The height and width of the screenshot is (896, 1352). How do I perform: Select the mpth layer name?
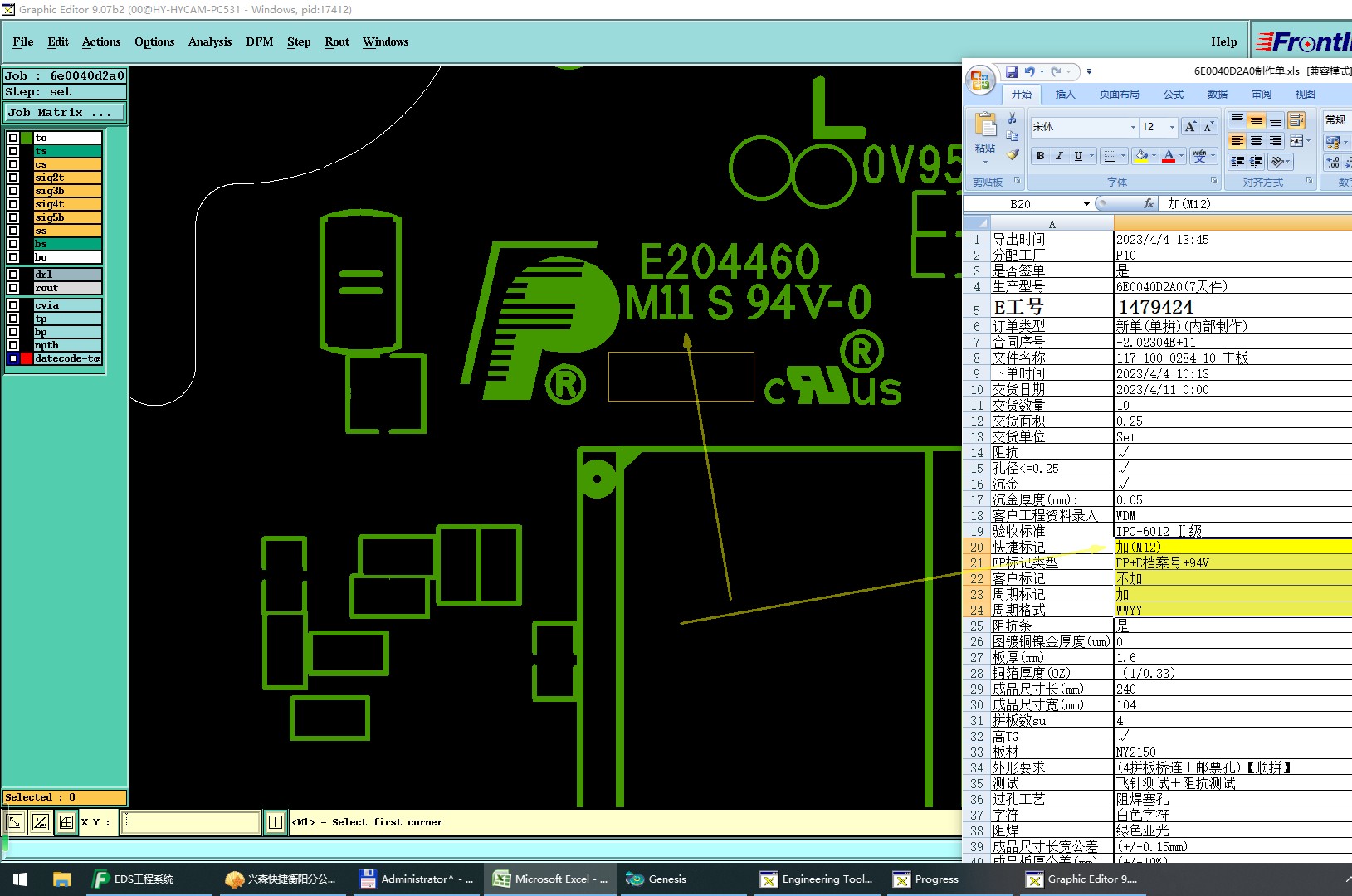tap(67, 345)
